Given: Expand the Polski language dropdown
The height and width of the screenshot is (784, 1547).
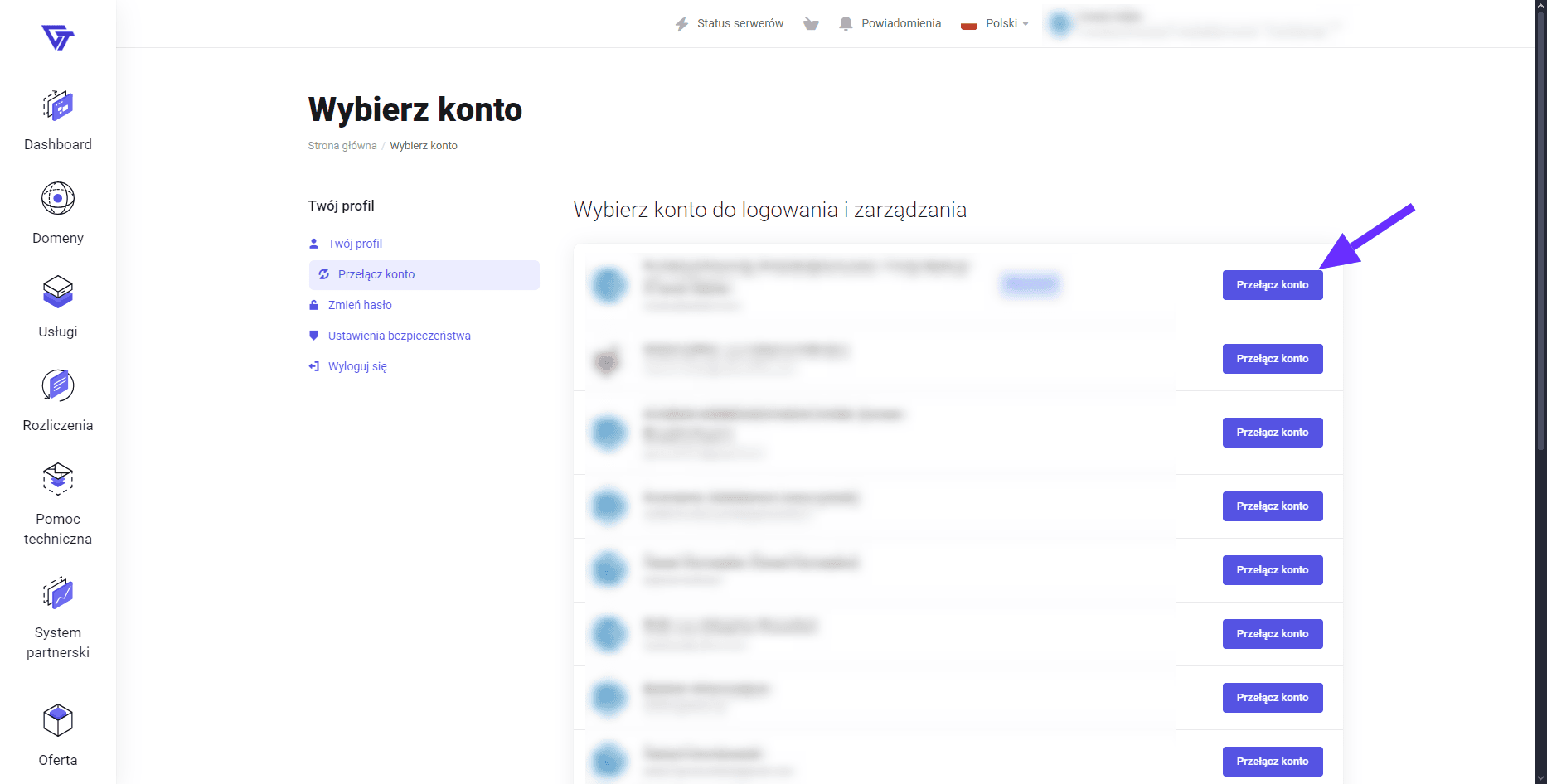Looking at the screenshot, I should (995, 24).
